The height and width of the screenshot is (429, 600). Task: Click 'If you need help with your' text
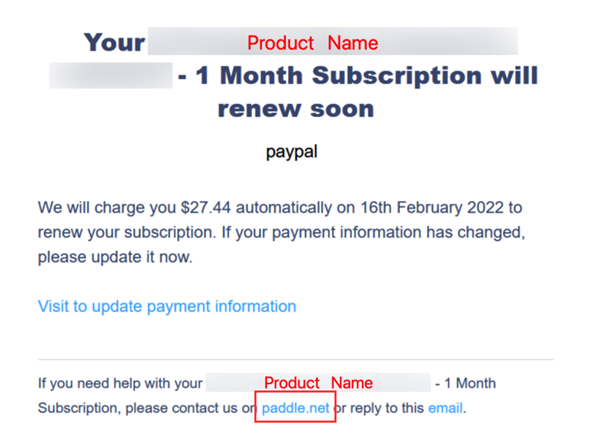pos(120,383)
